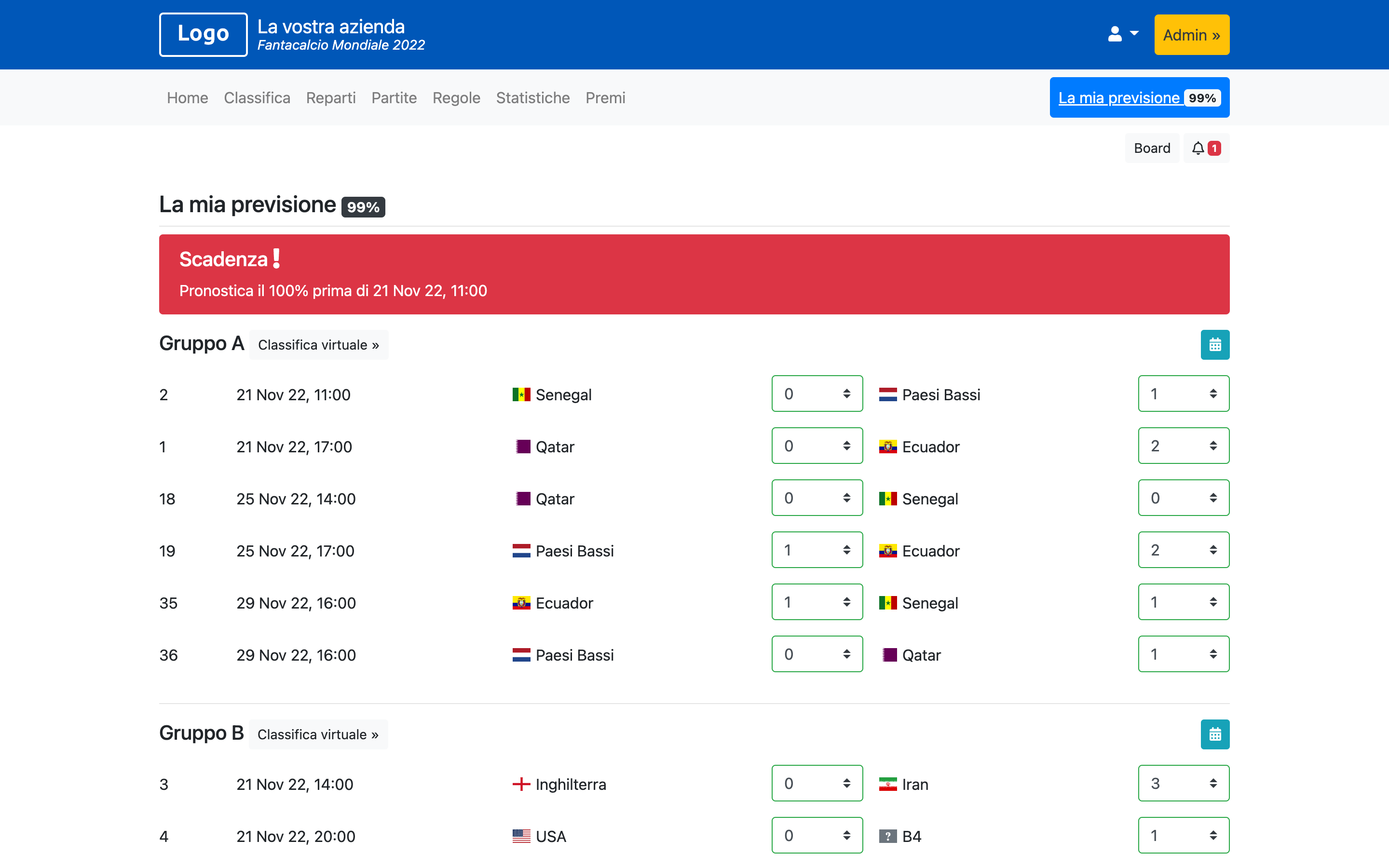This screenshot has height=868, width=1389.
Task: Click the Logo box in header
Action: 203,34
